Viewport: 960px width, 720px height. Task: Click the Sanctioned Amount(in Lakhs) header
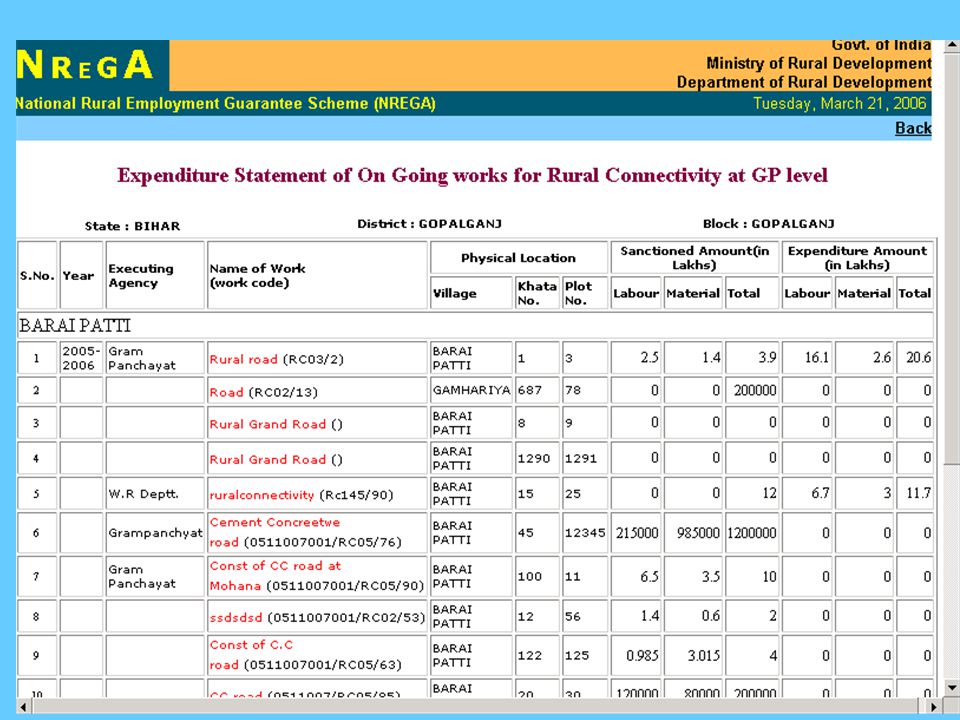point(694,258)
